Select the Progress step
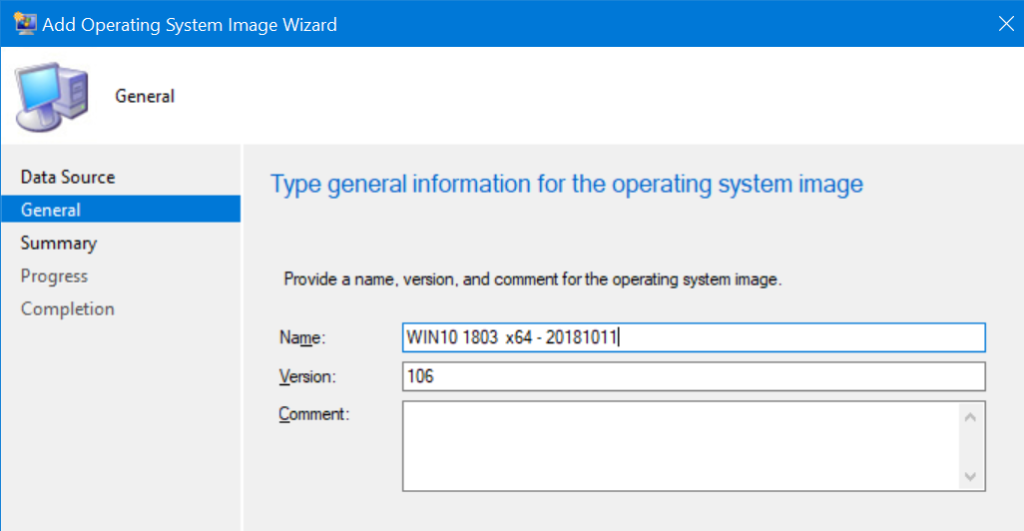Screen dimensions: 1024x531 click(x=54, y=276)
